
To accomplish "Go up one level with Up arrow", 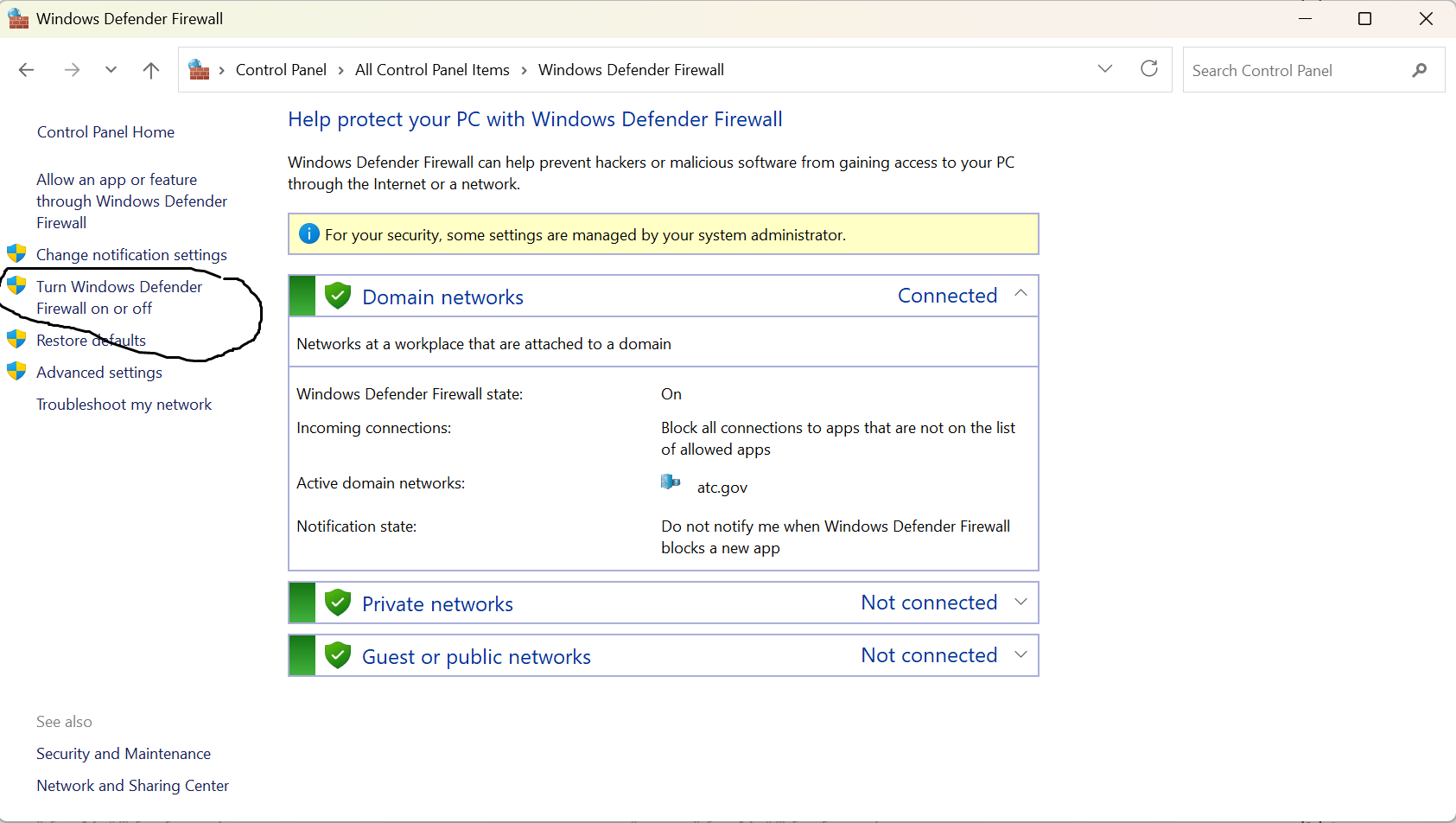I will 151,70.
